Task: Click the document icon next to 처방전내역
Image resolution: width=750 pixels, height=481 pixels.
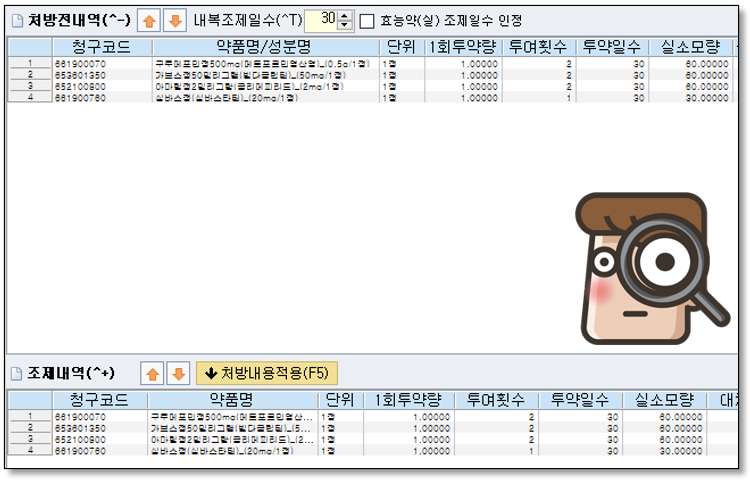Action: pyautogui.click(x=16, y=21)
